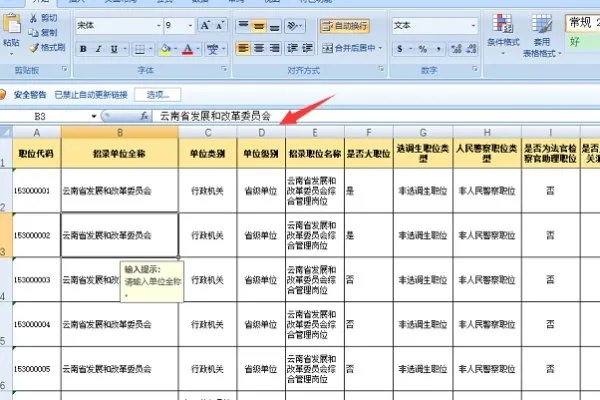Open 套用表格格式 table format
The width and height of the screenshot is (600, 400).
coord(542,35)
